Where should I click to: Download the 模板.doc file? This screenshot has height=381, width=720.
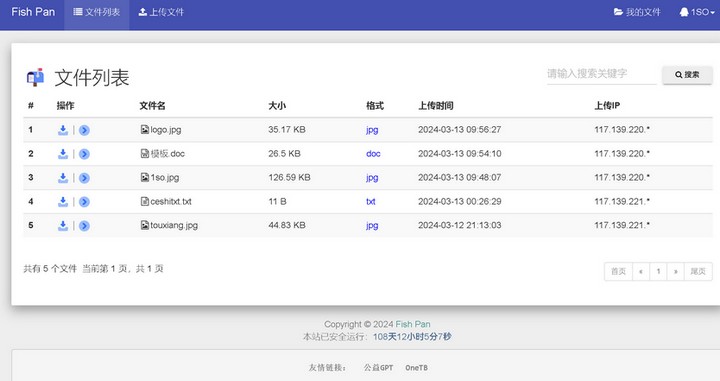(63, 154)
